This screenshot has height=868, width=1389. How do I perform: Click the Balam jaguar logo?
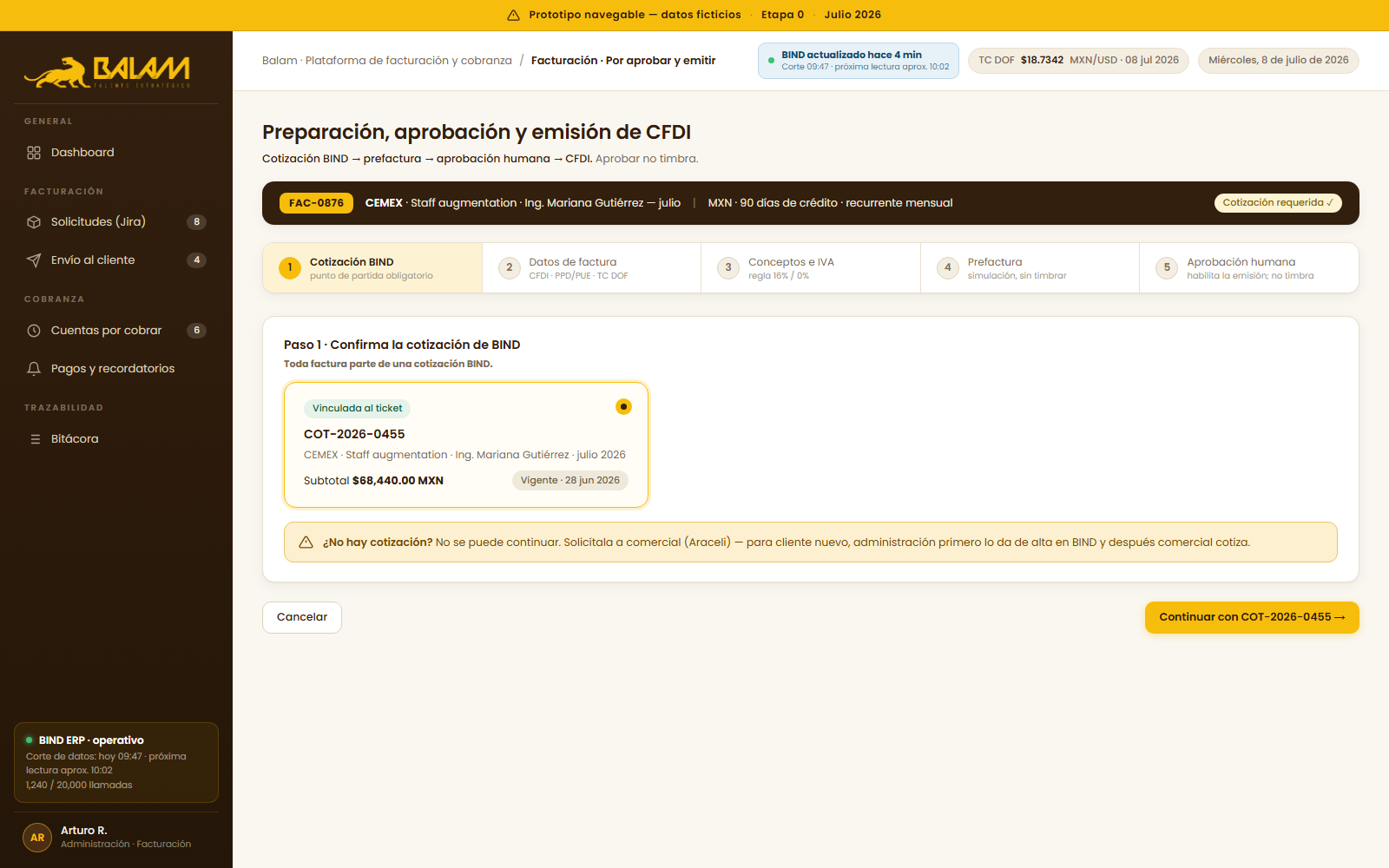coord(107,73)
